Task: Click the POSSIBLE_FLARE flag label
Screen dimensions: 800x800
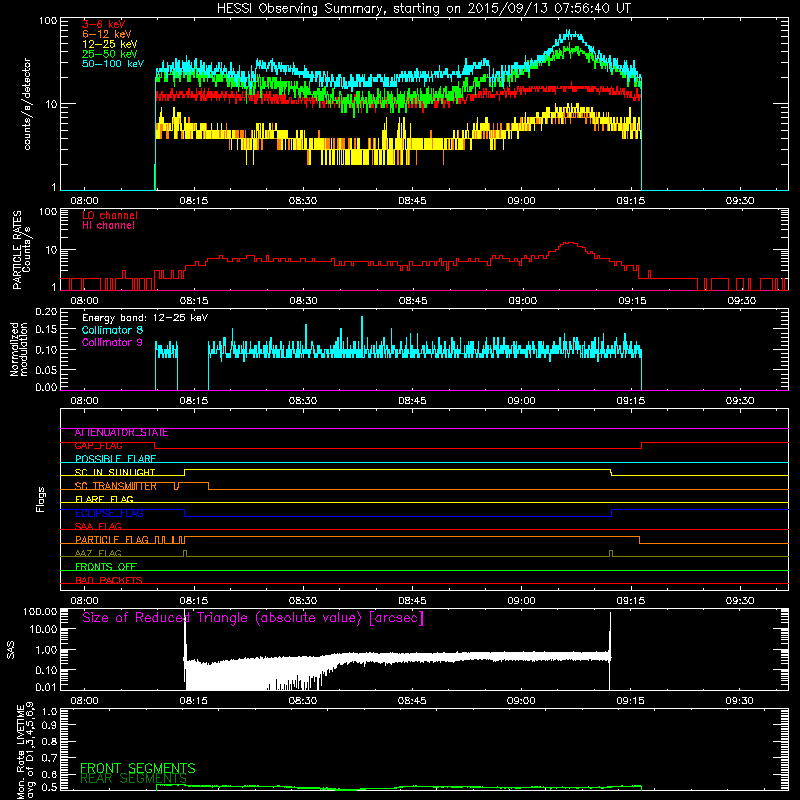Action: (115, 459)
